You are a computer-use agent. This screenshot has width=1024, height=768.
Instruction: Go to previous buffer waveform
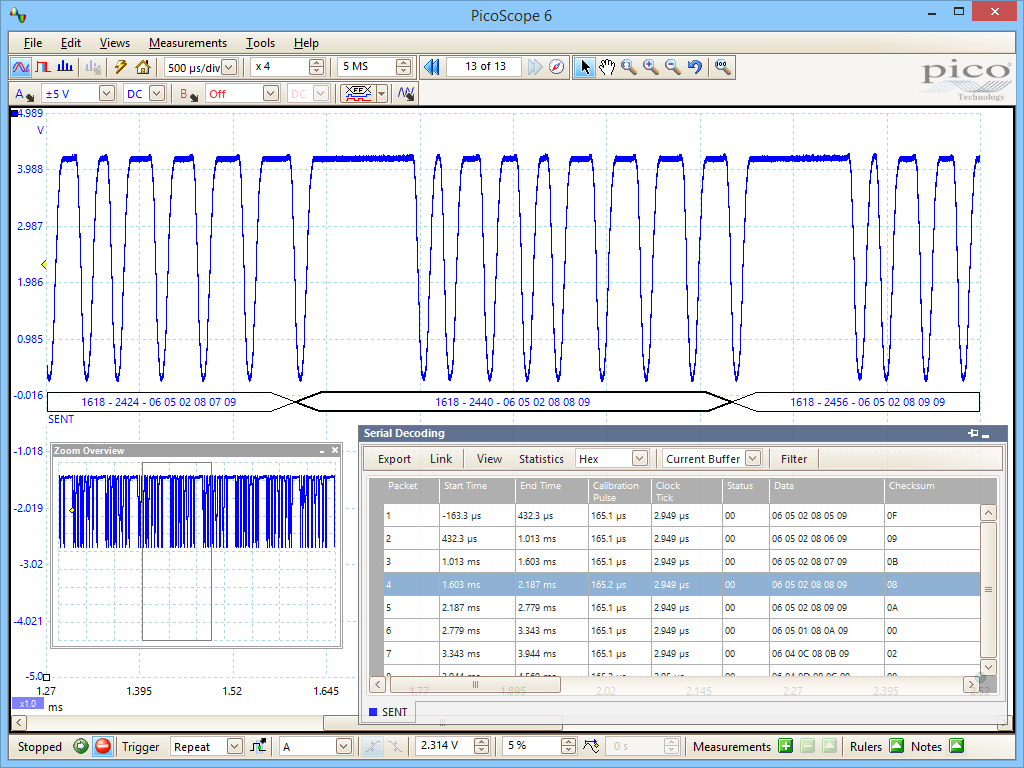click(x=432, y=67)
